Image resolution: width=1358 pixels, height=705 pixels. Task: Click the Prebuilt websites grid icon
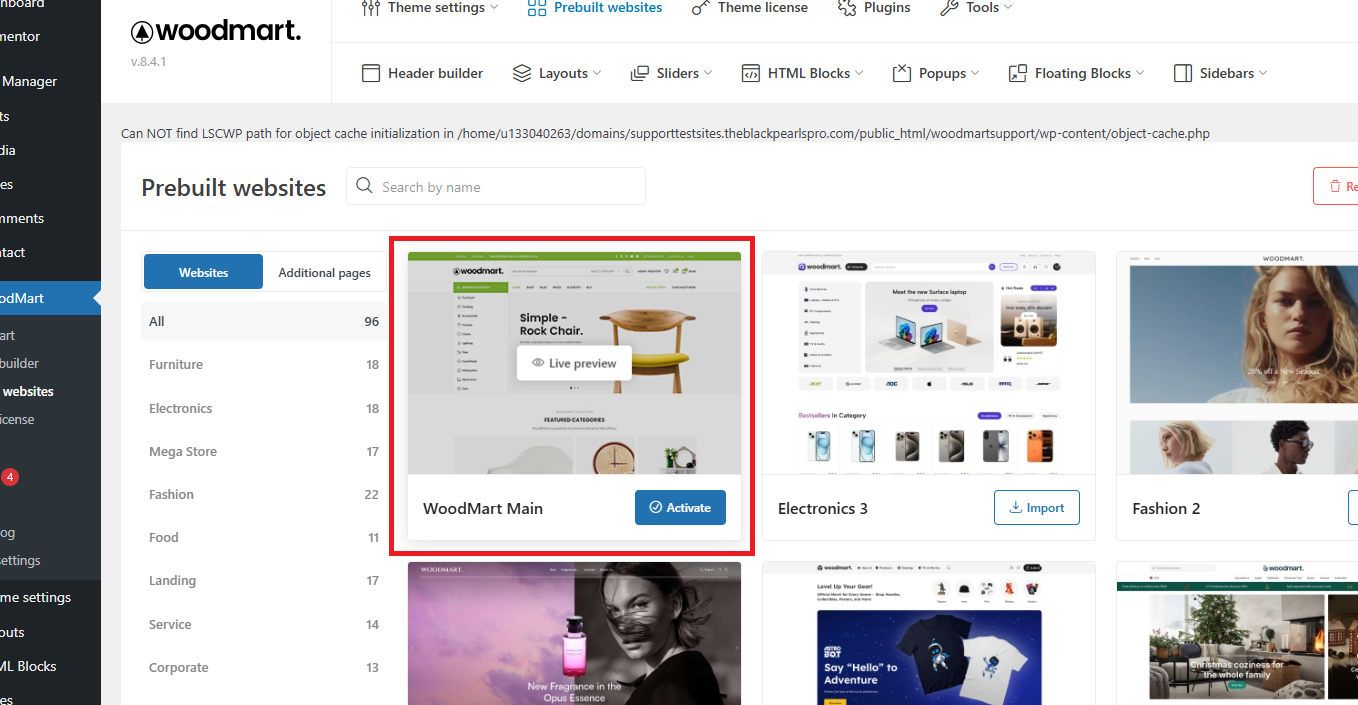click(536, 8)
